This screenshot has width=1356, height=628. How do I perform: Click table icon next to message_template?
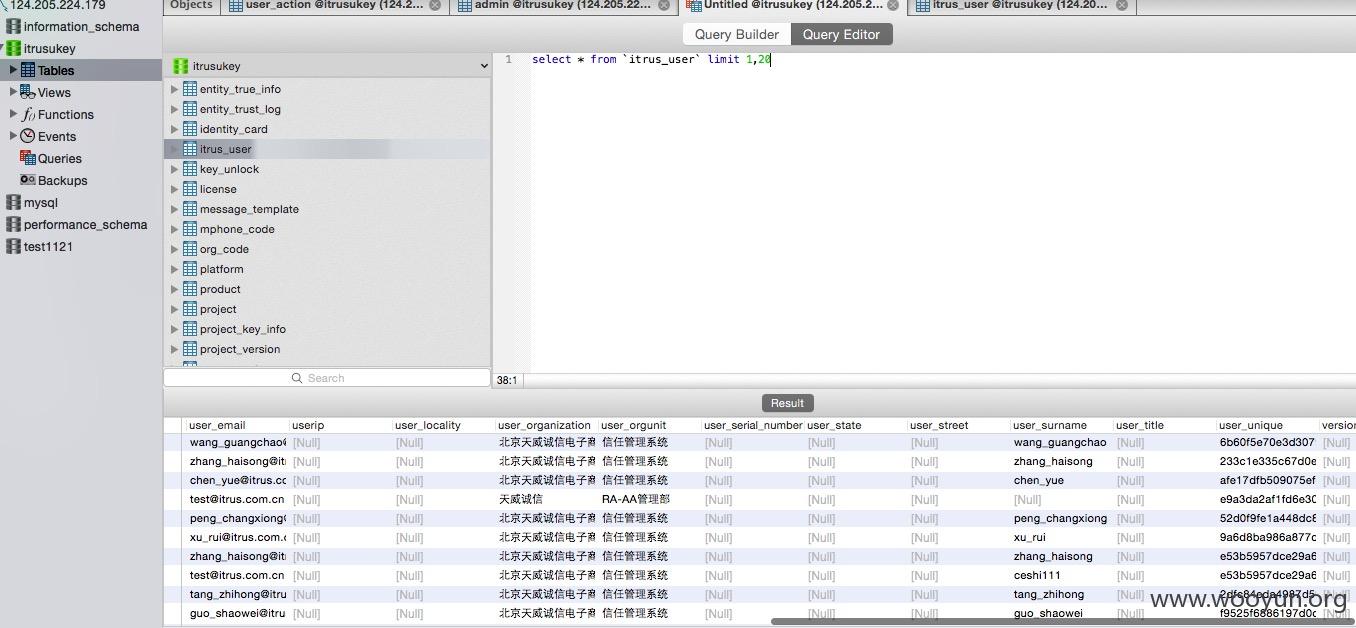click(x=190, y=209)
